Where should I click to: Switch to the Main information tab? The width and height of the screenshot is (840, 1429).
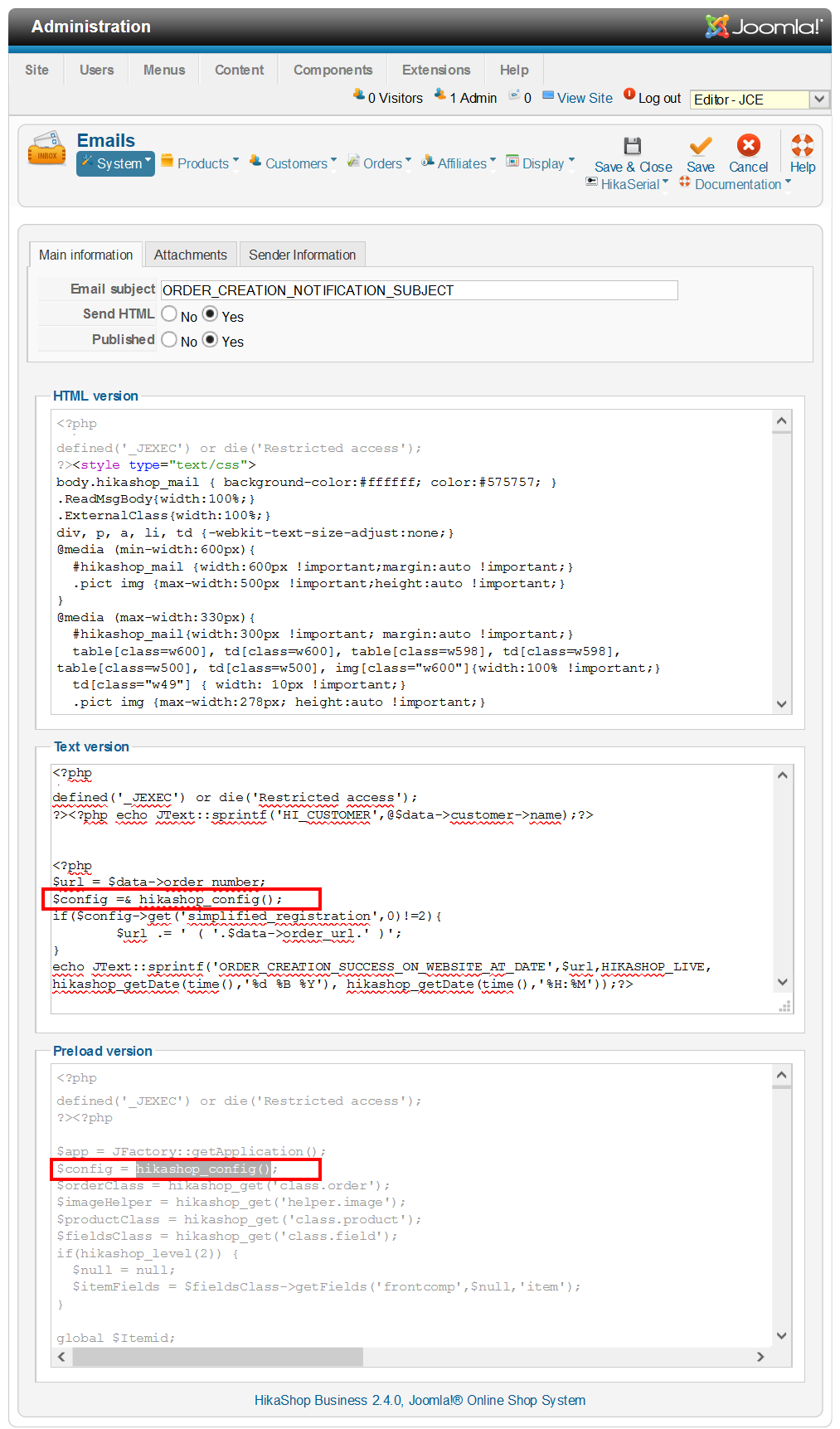pos(85,255)
